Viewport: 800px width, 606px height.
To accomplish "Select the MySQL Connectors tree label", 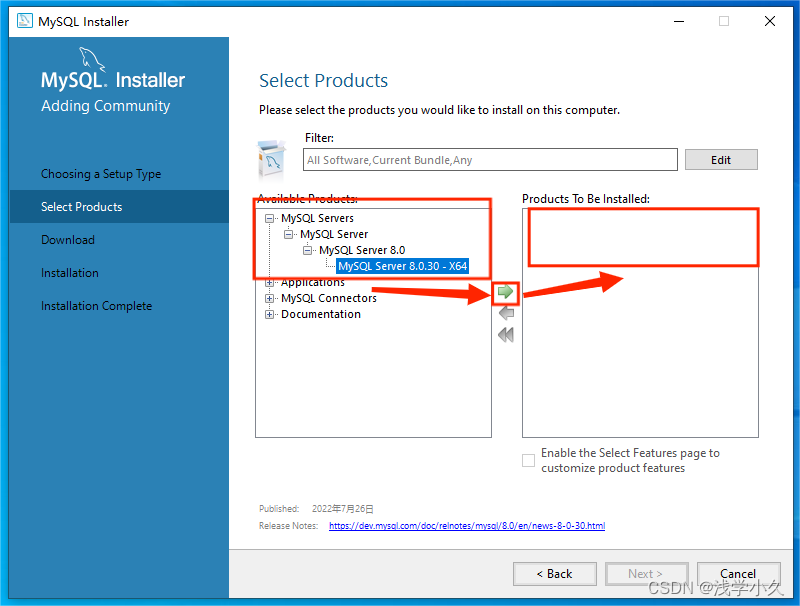I will pyautogui.click(x=329, y=298).
